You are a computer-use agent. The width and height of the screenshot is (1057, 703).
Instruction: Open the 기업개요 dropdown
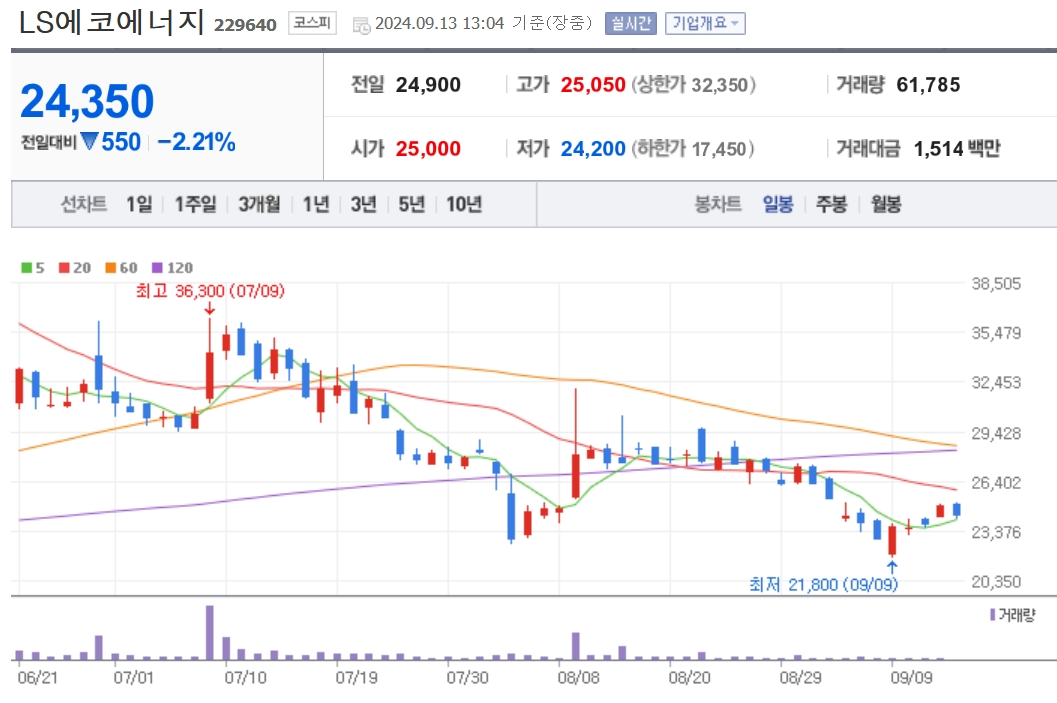click(704, 24)
